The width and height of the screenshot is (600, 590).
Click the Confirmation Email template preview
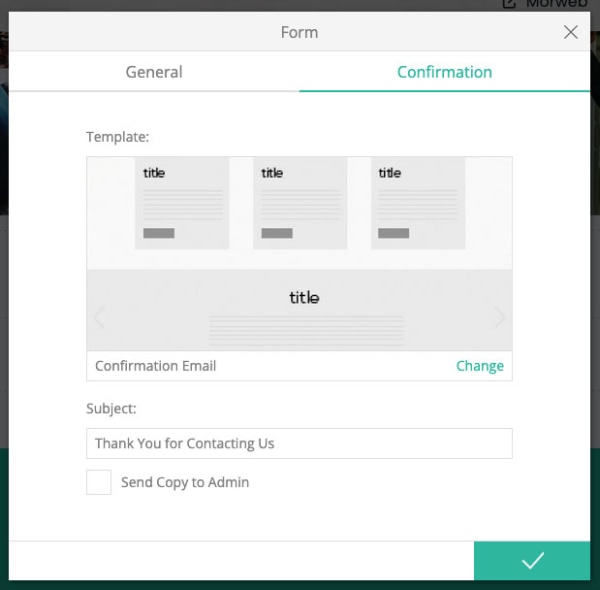(299, 254)
